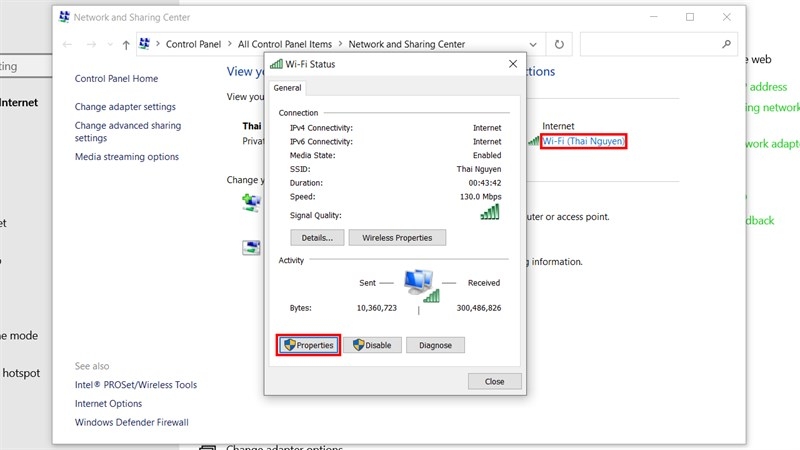This screenshot has height=450, width=800.
Task: Focus the Control Panel search field
Action: (650, 45)
